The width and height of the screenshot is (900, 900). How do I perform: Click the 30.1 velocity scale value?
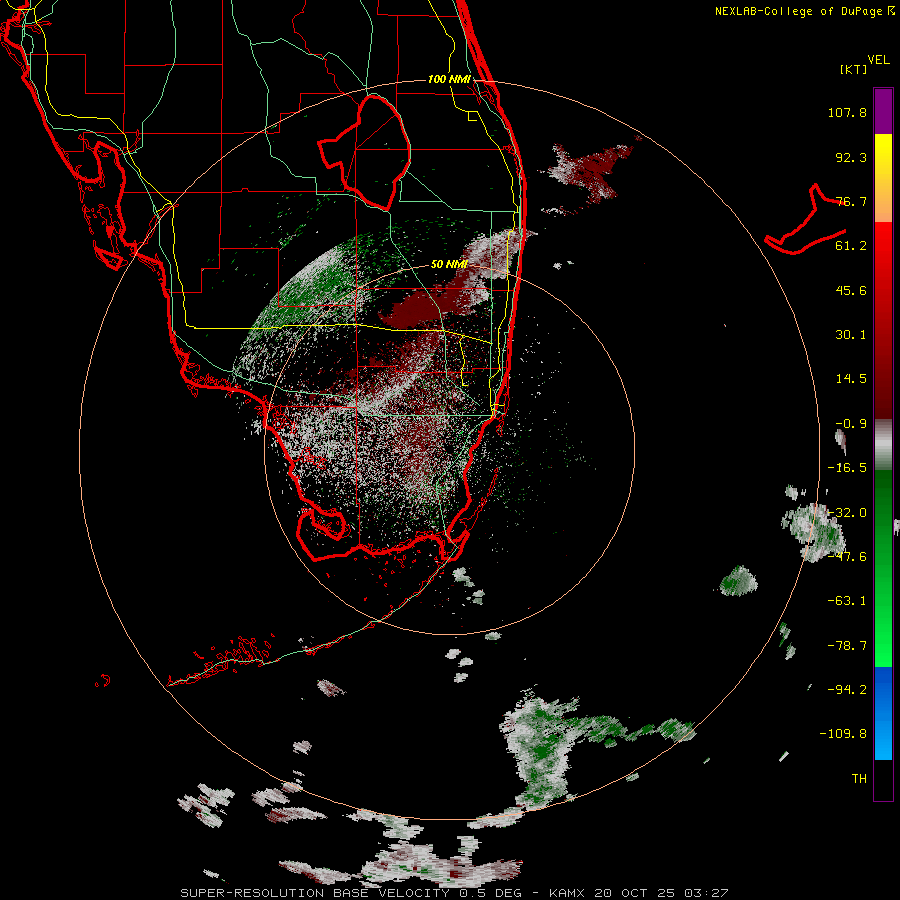pyautogui.click(x=851, y=335)
